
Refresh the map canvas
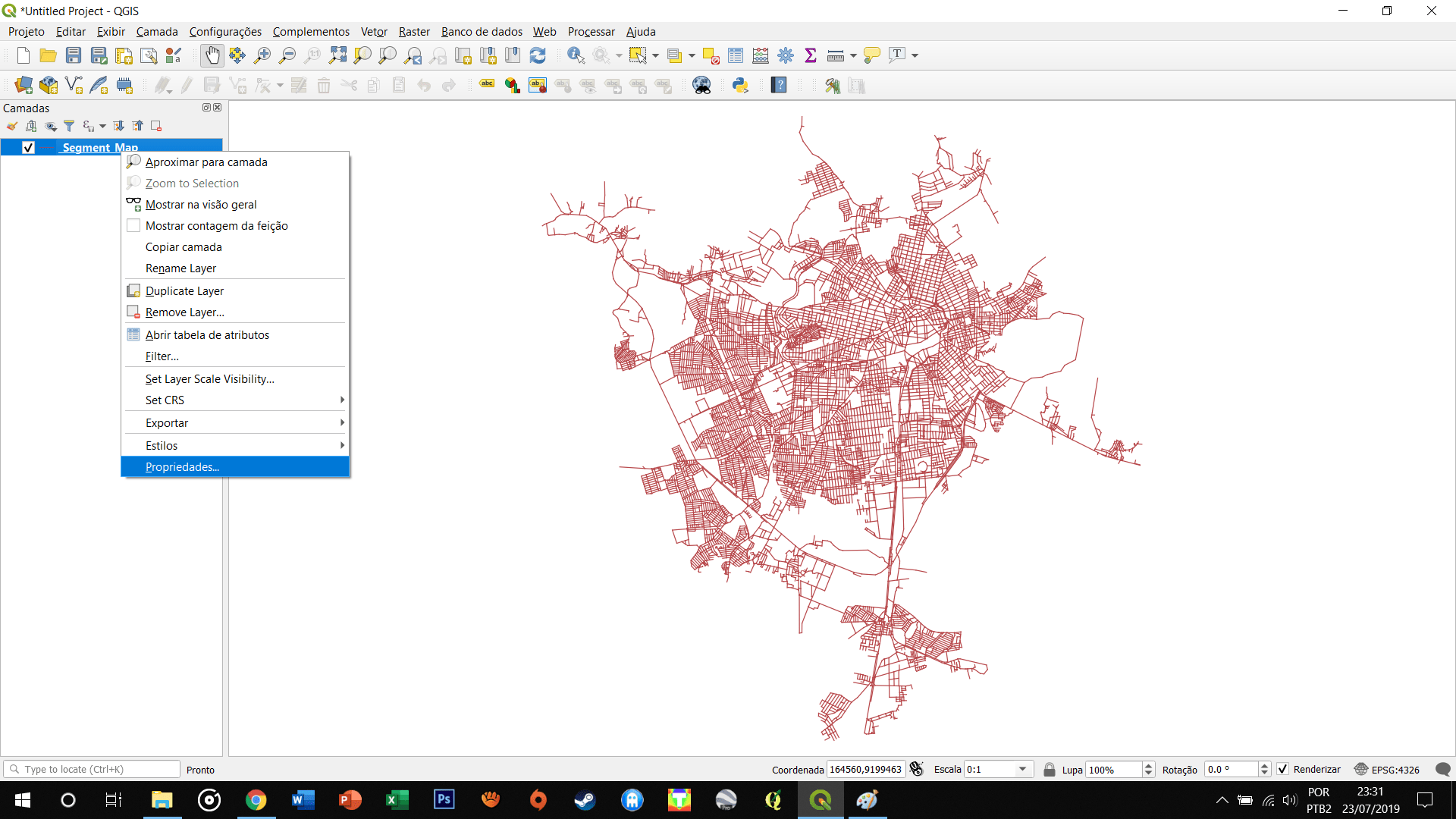pyautogui.click(x=538, y=55)
